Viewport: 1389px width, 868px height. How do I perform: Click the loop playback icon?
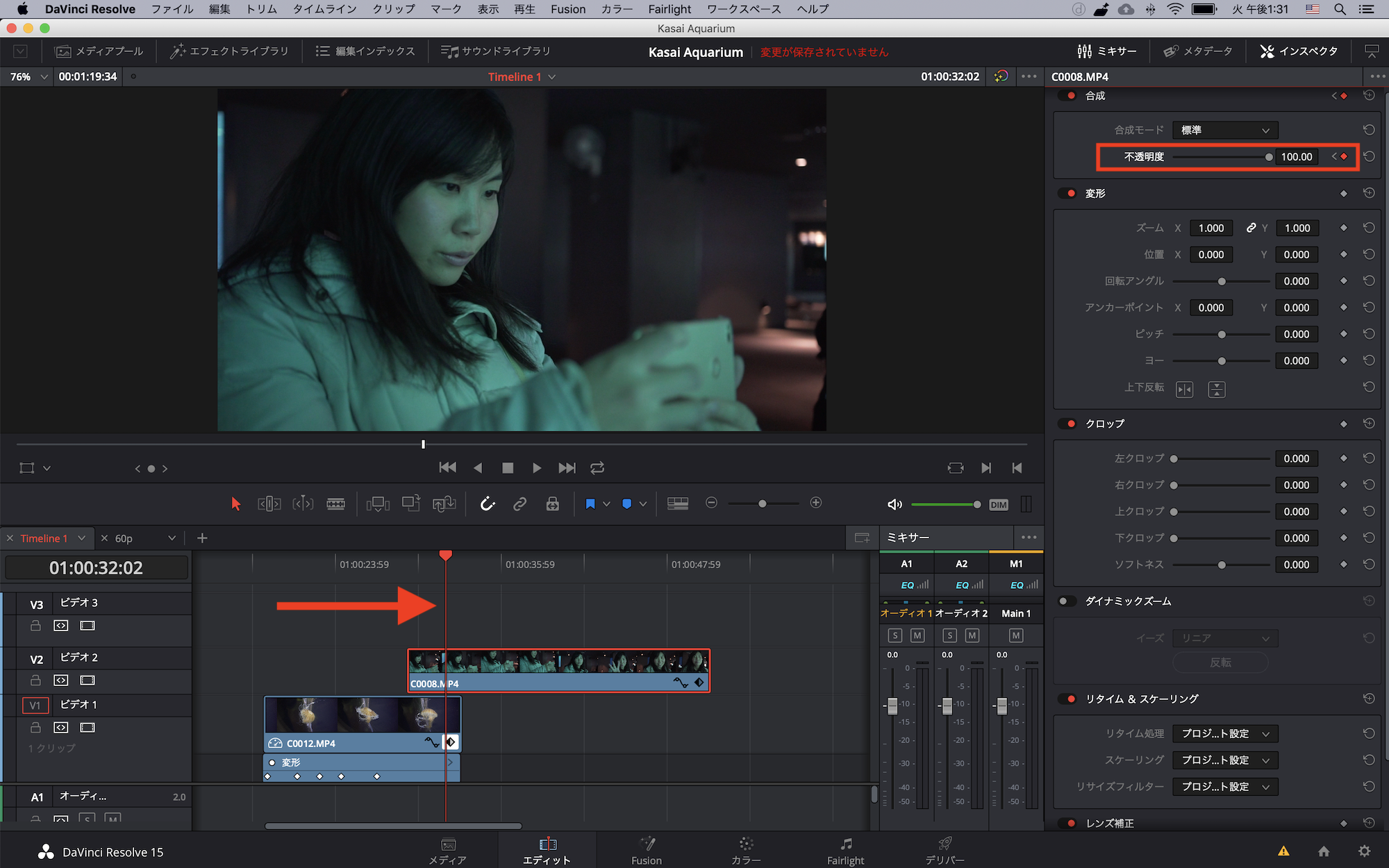(x=597, y=468)
